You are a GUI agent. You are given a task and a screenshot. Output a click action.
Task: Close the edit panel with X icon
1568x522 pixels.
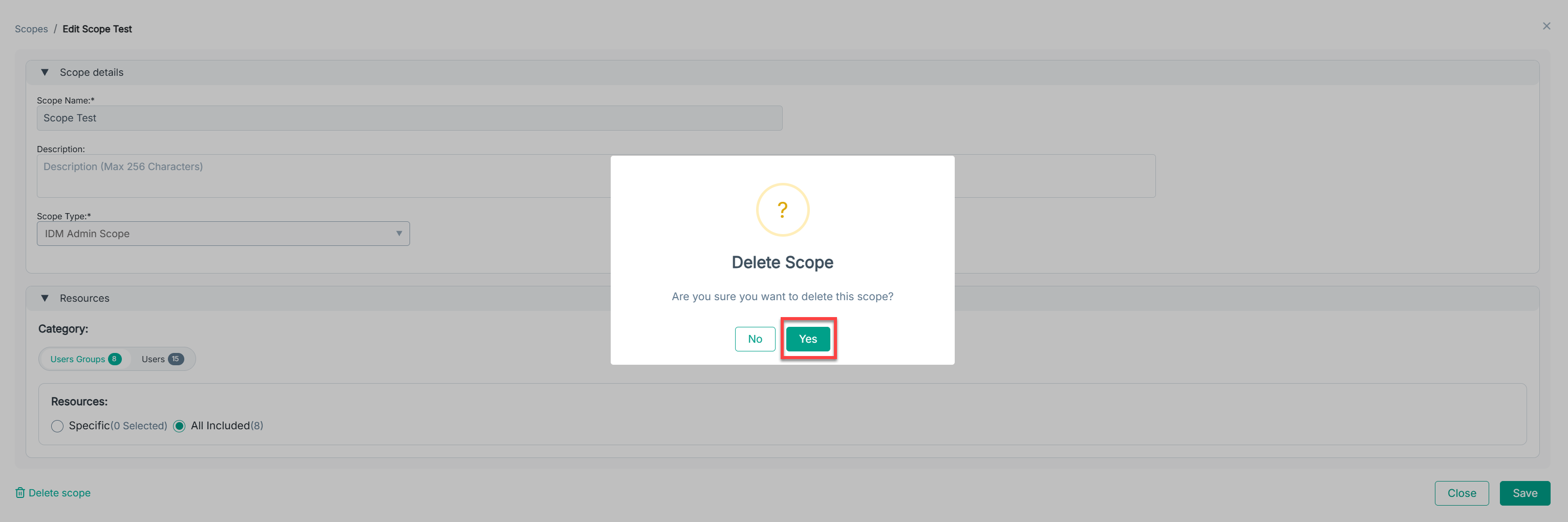pos(1546,26)
